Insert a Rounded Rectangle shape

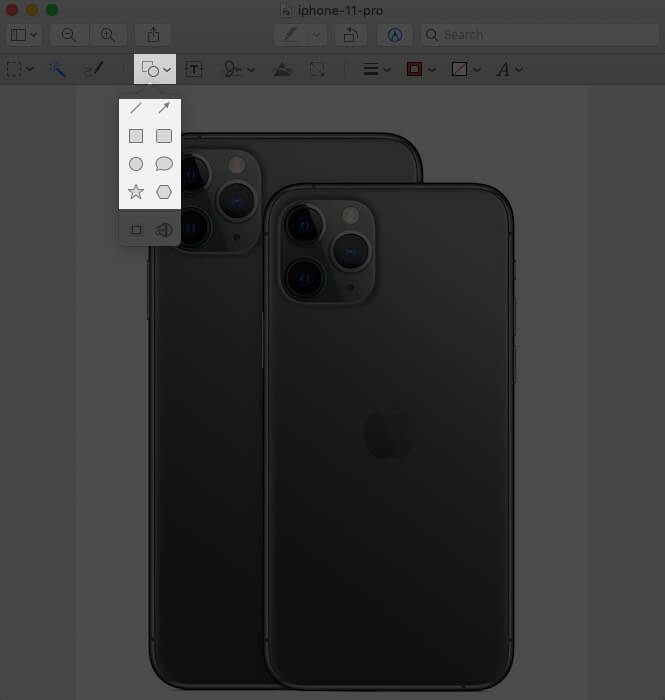pos(164,136)
